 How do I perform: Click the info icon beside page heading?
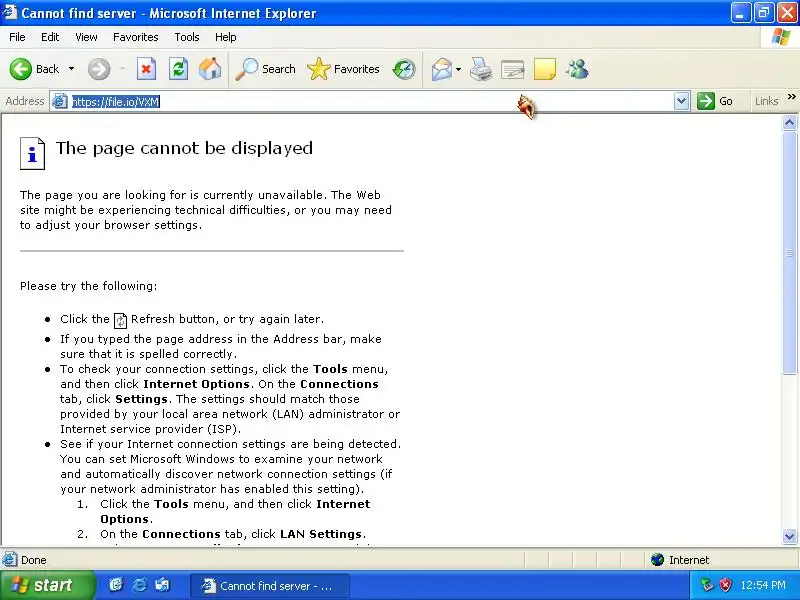coord(32,153)
